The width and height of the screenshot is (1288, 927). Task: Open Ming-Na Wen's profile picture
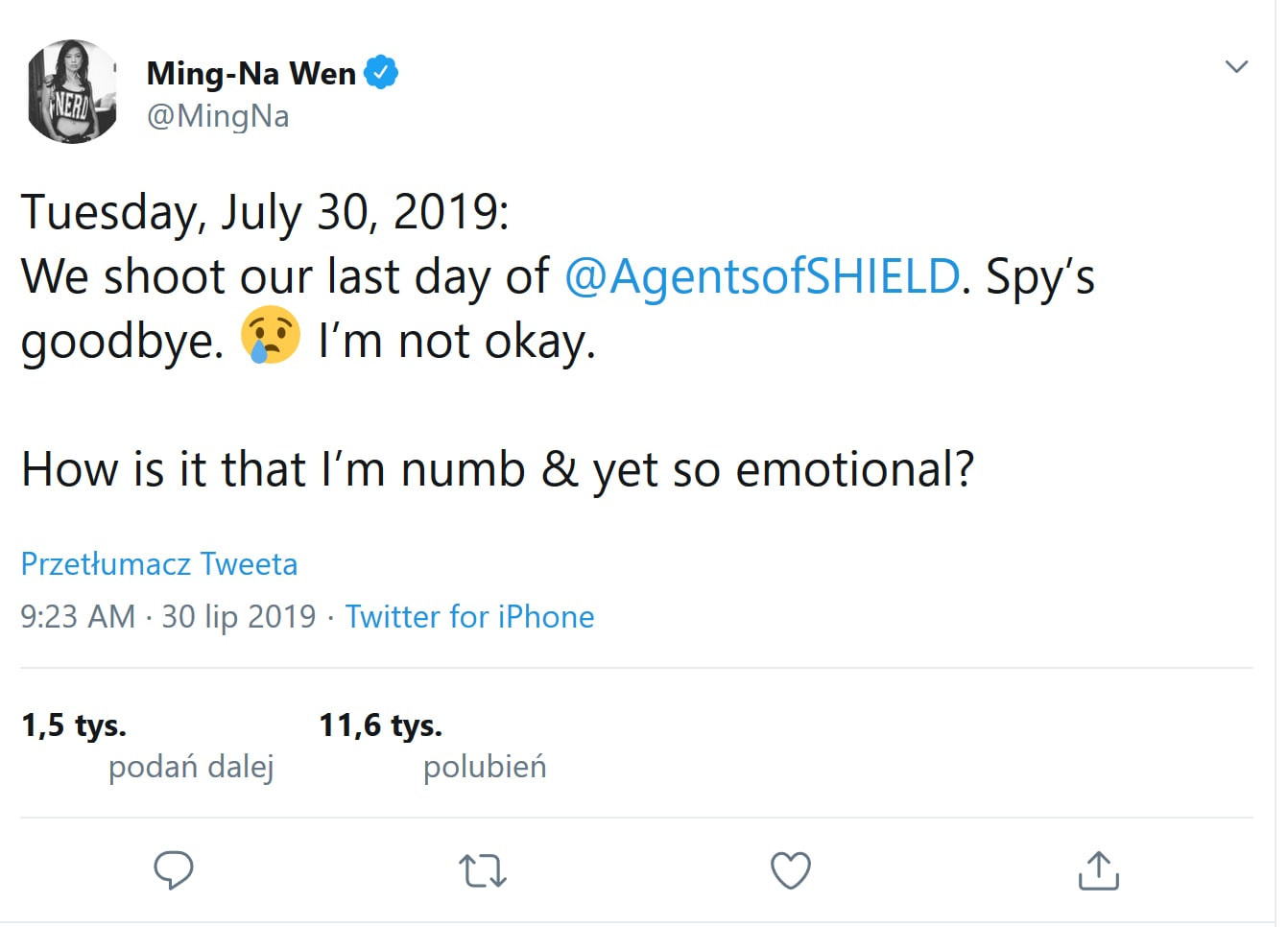(73, 92)
